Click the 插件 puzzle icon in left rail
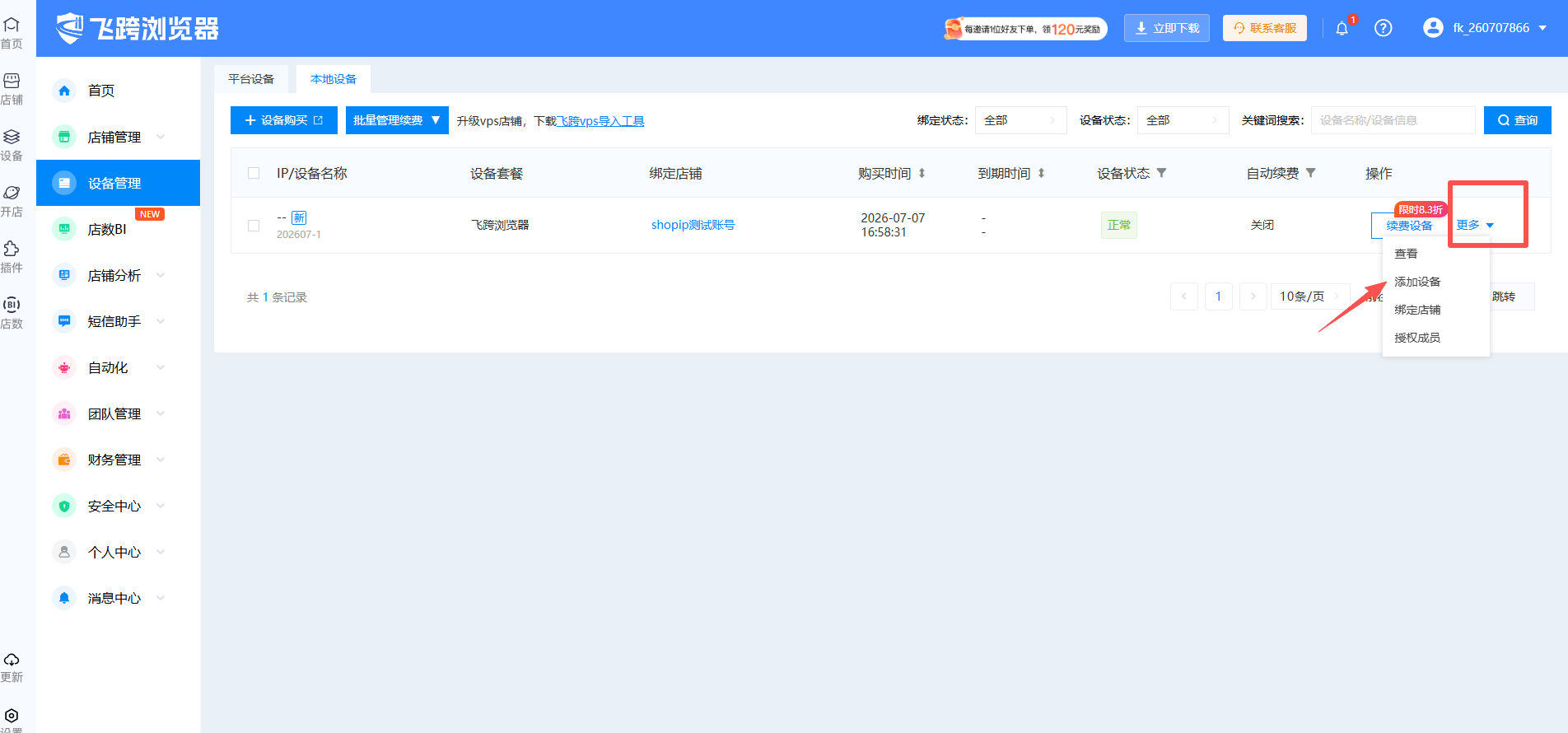 12,249
